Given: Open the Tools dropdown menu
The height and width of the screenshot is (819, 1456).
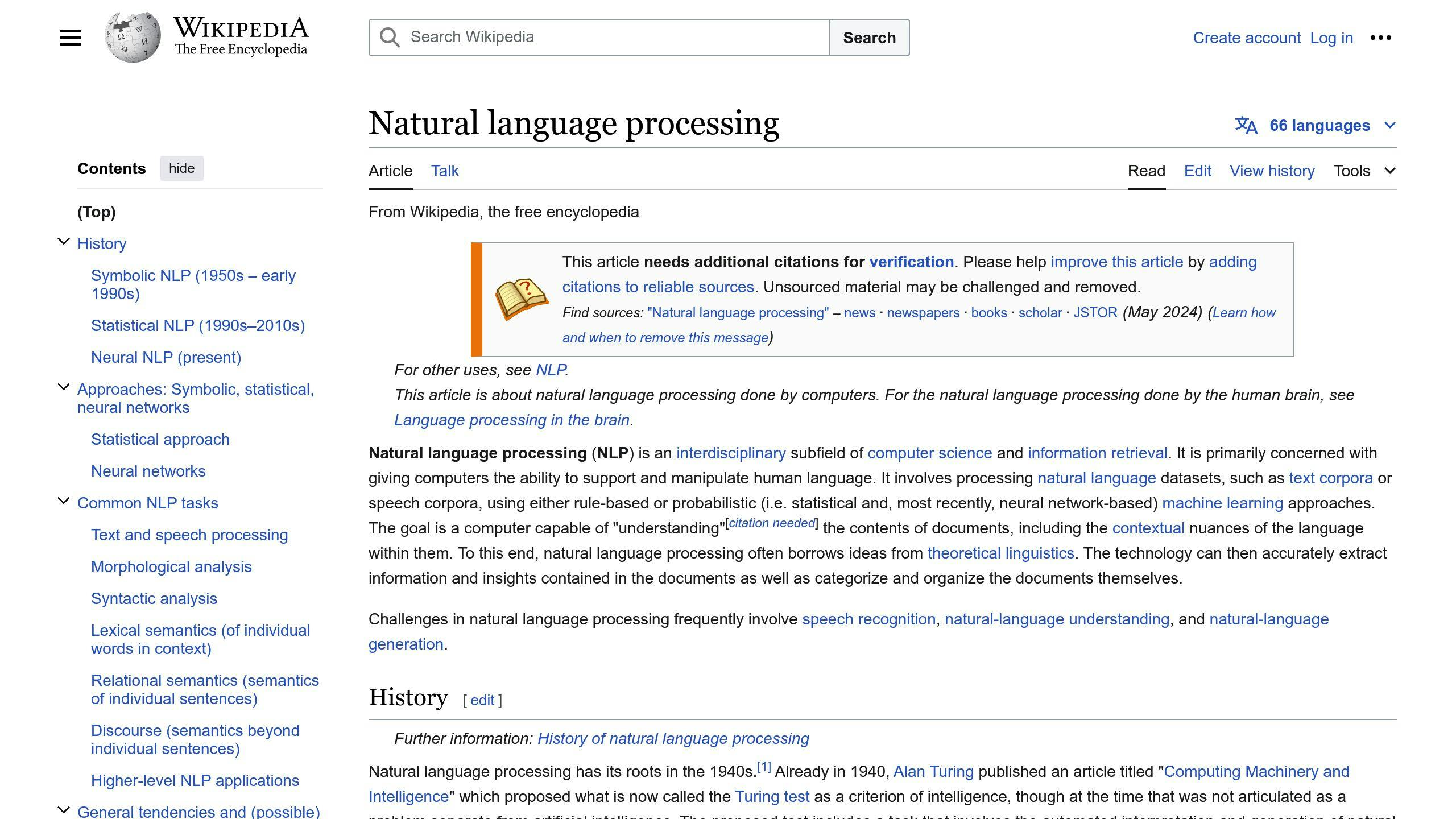Looking at the screenshot, I should click(x=1365, y=171).
